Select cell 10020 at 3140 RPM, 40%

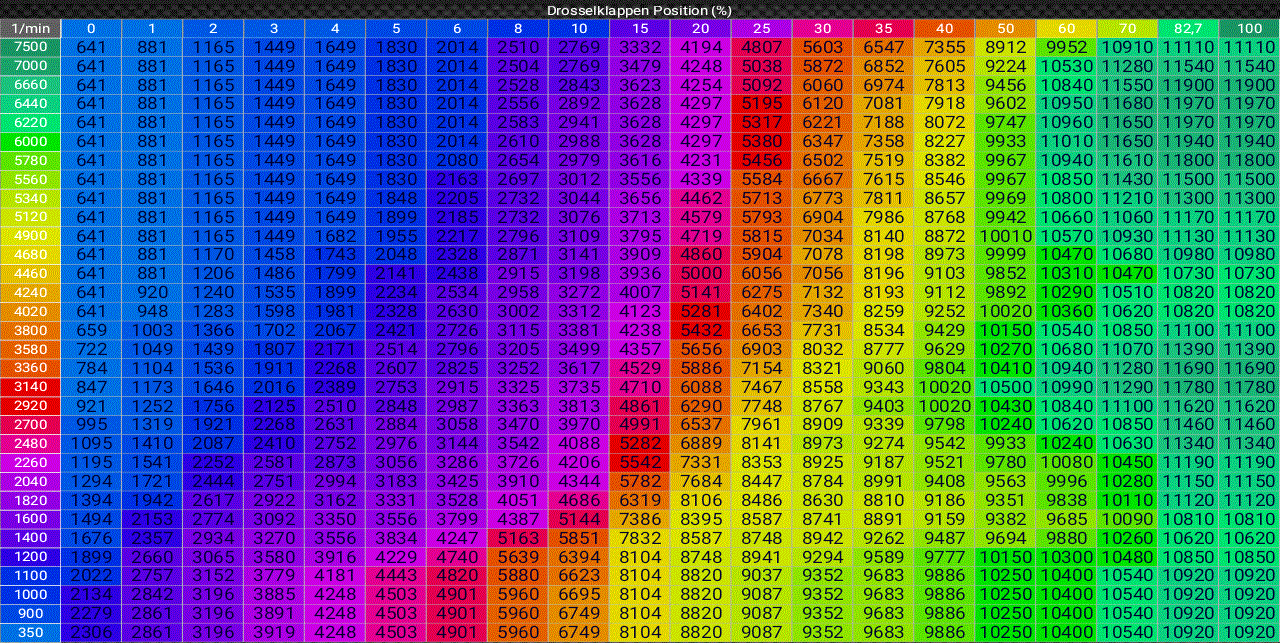click(x=945, y=386)
